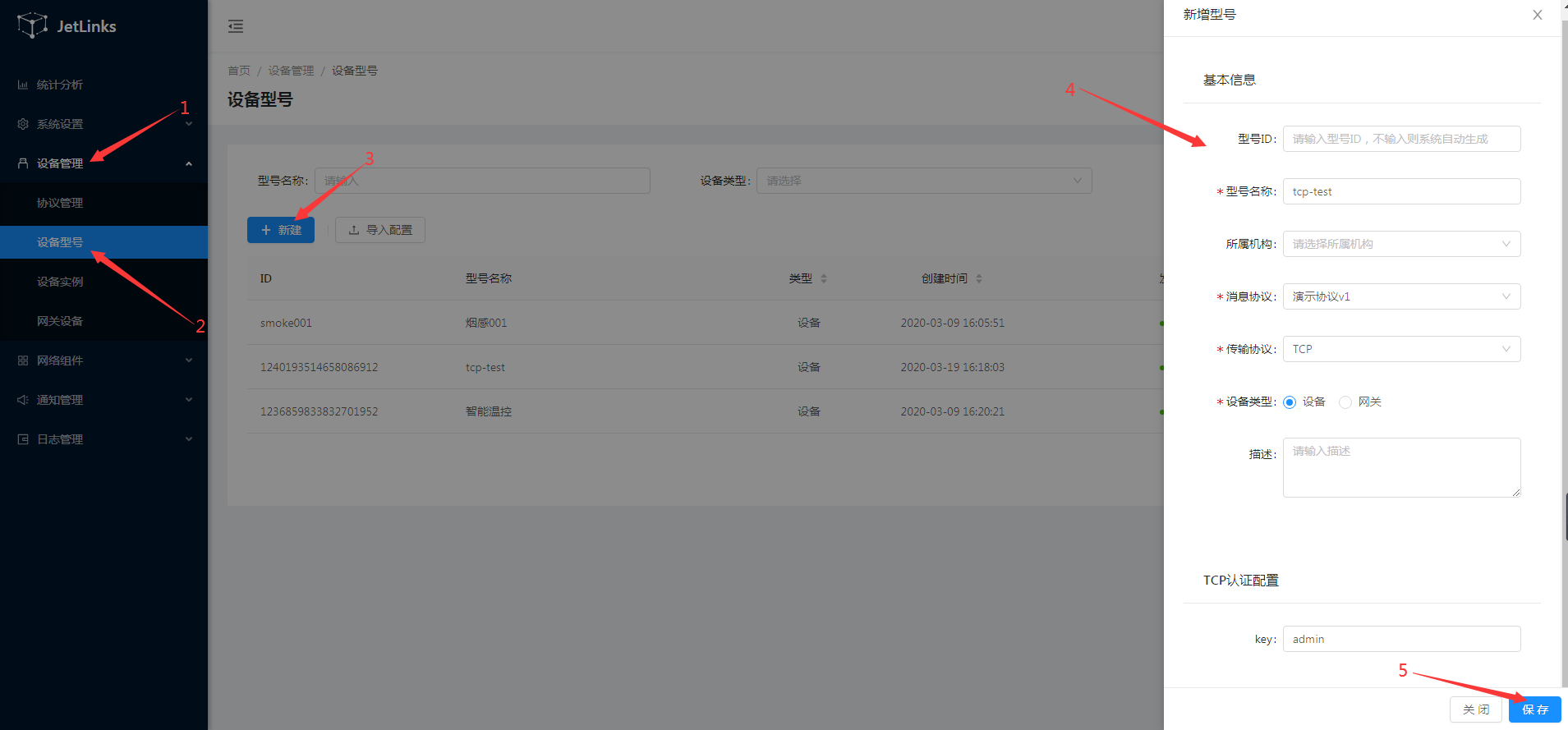Click the 保存 button
This screenshot has height=730, width=1568.
point(1534,709)
